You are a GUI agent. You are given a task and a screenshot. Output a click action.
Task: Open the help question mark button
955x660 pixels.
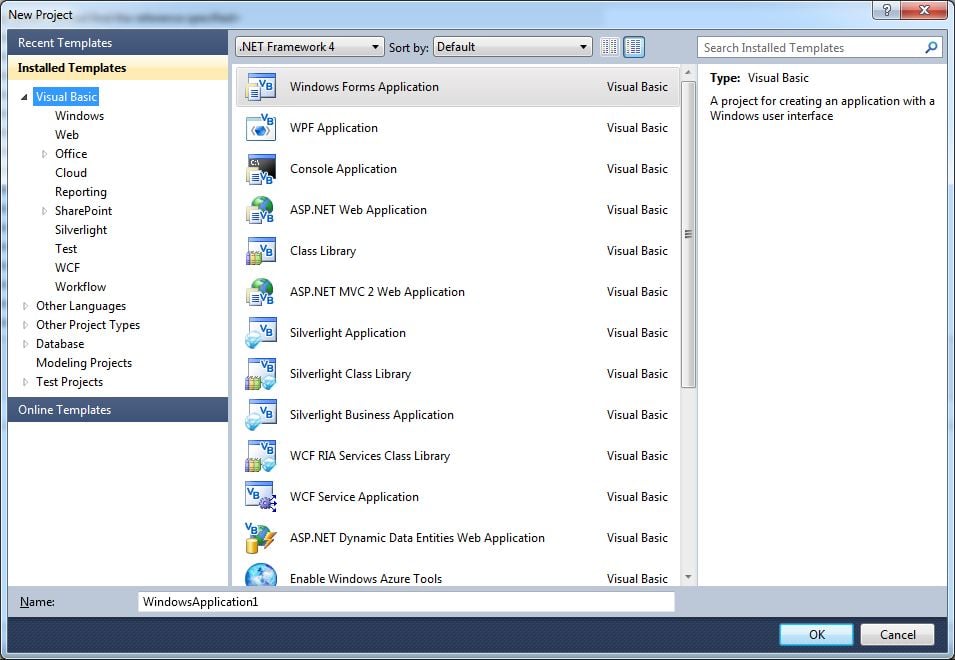point(886,10)
